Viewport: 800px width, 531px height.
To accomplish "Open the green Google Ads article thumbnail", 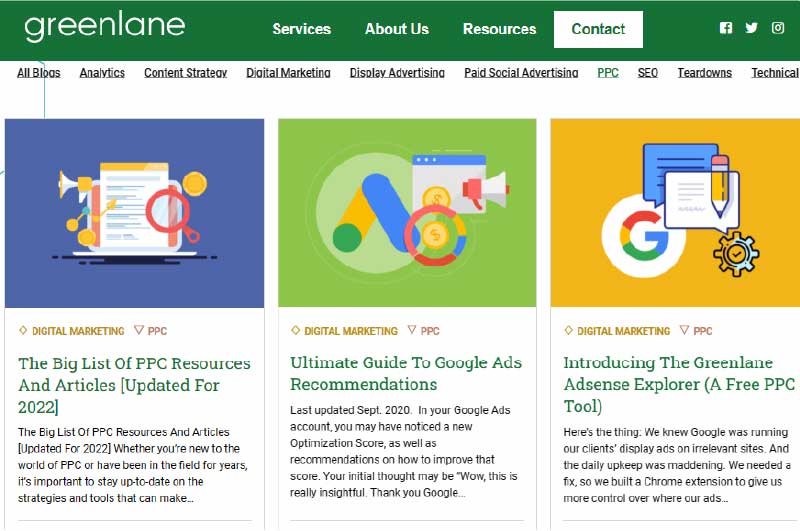I will coord(407,213).
